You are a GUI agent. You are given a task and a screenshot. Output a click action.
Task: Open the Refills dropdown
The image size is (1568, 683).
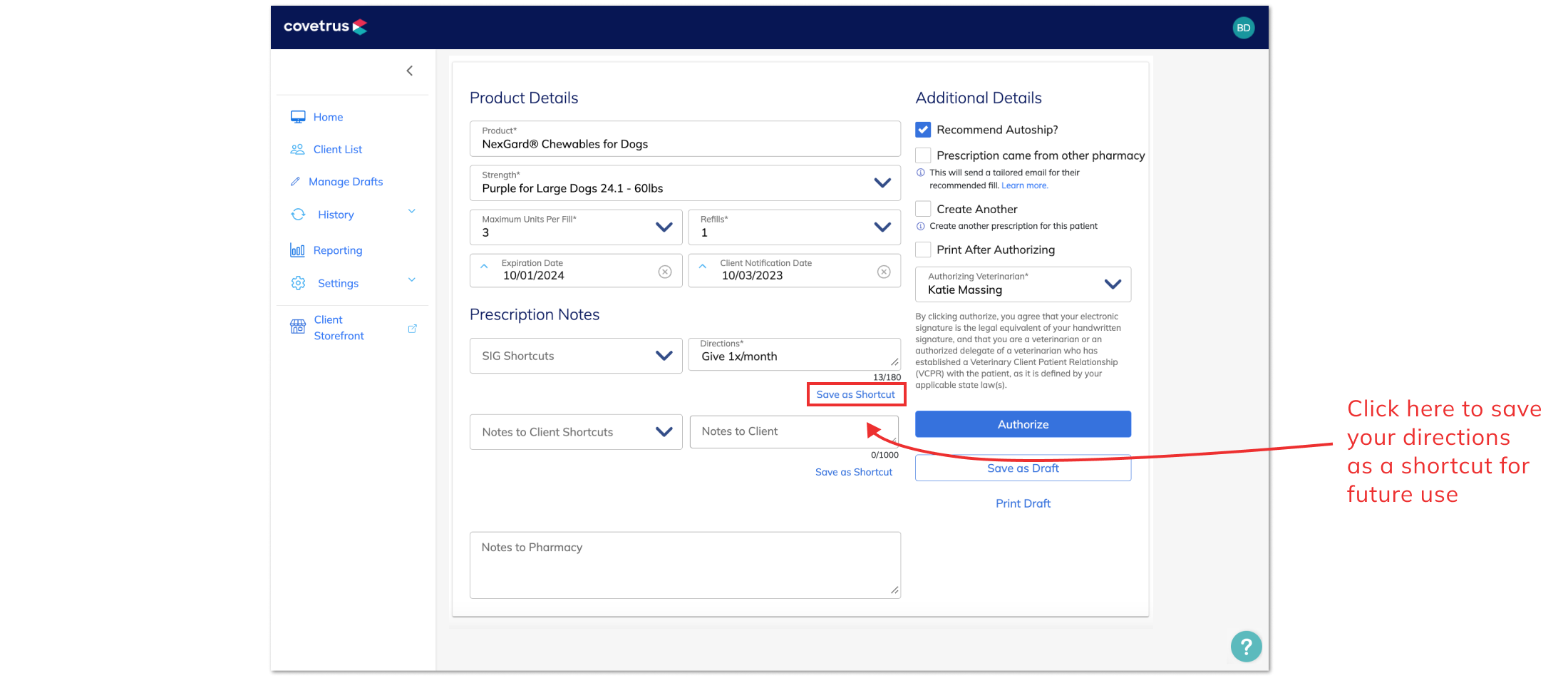tap(795, 227)
